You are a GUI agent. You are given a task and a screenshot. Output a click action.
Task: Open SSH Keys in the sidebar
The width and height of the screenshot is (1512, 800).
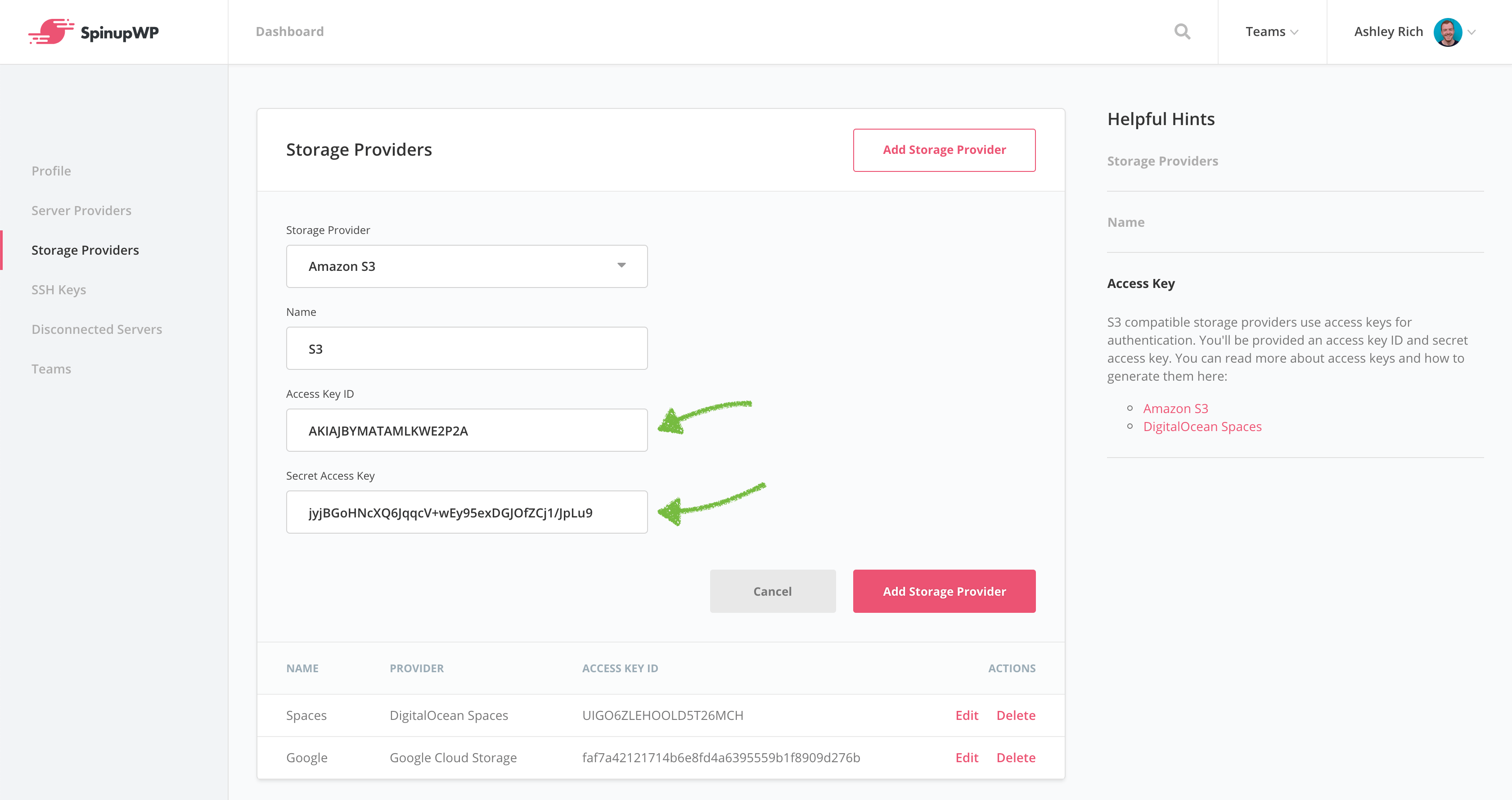[58, 289]
